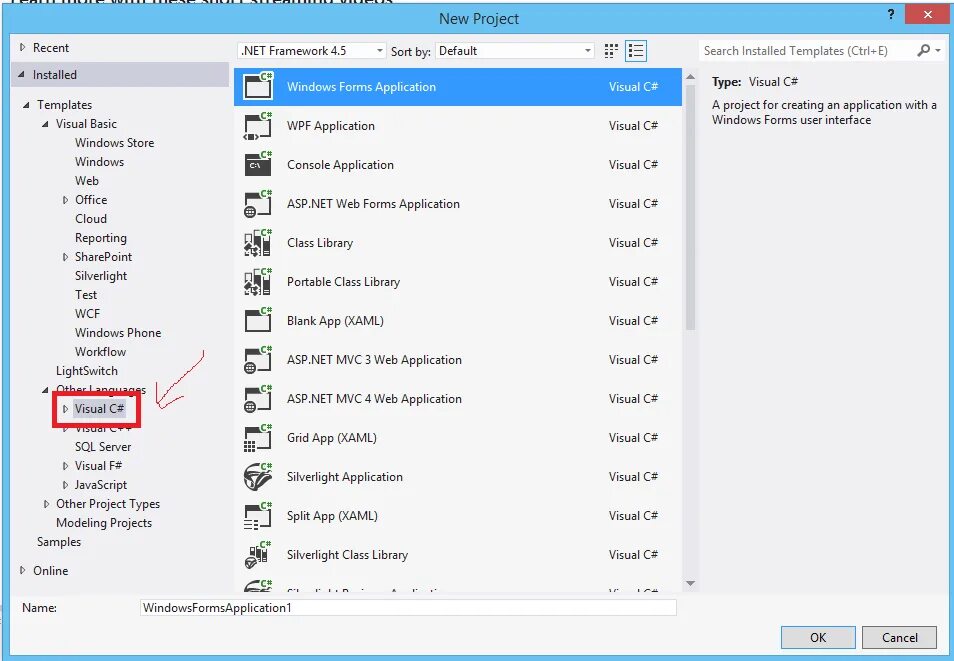Select the "WPF Application" template name
This screenshot has height=661, width=954.
pyautogui.click(x=330, y=125)
